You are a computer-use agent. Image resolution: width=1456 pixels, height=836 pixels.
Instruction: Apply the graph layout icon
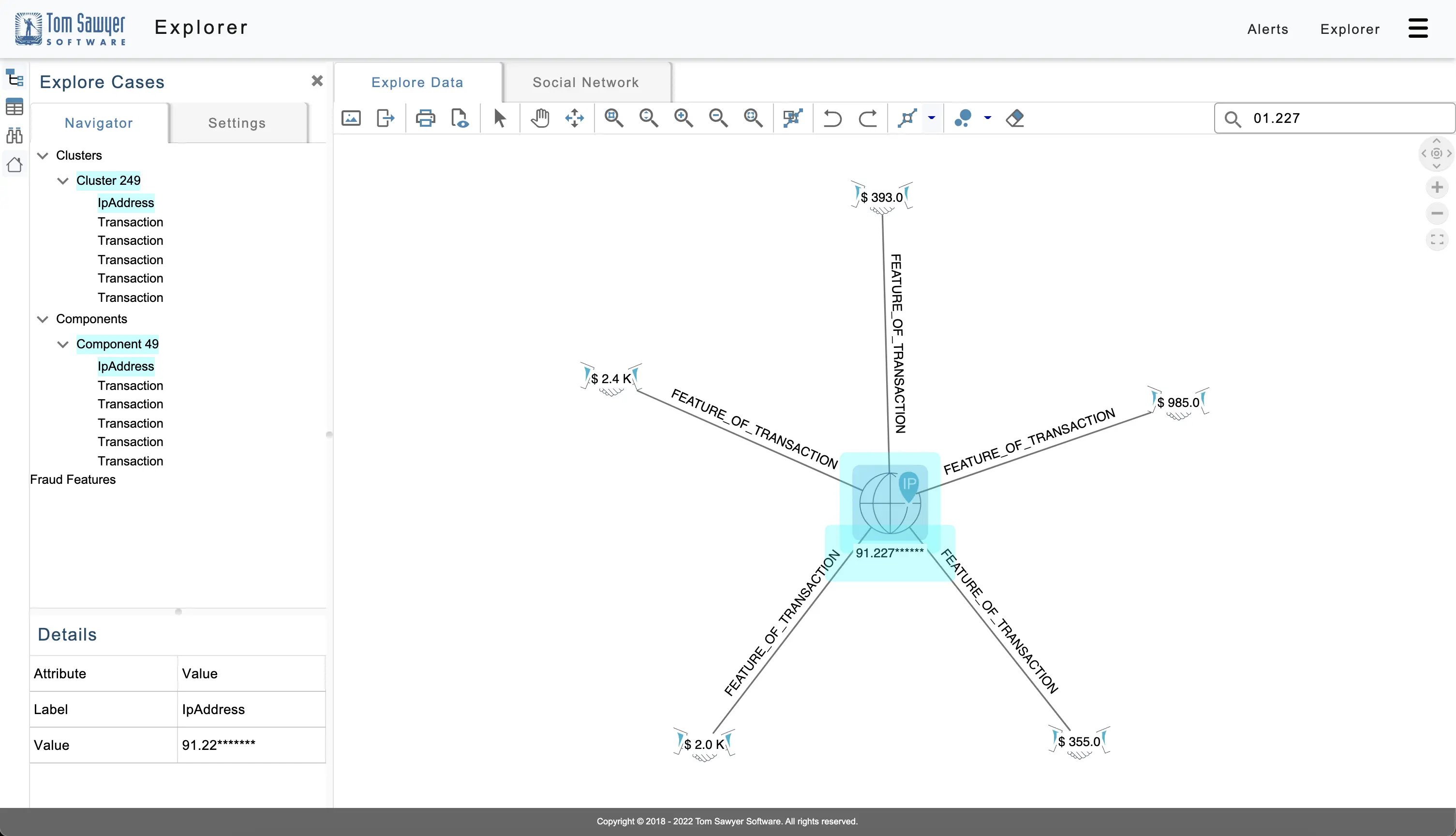coord(907,118)
